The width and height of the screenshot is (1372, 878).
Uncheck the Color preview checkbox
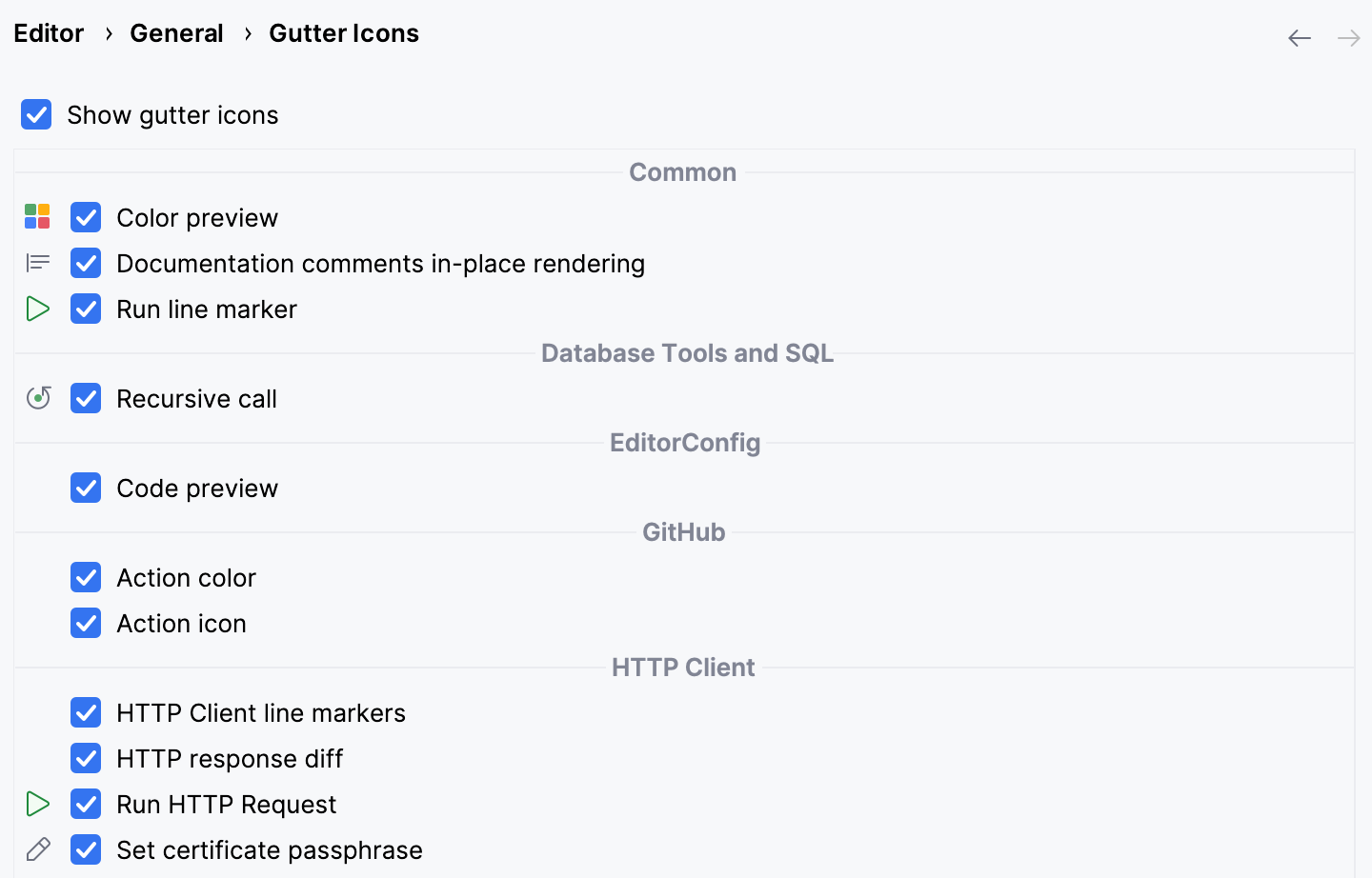coord(86,217)
